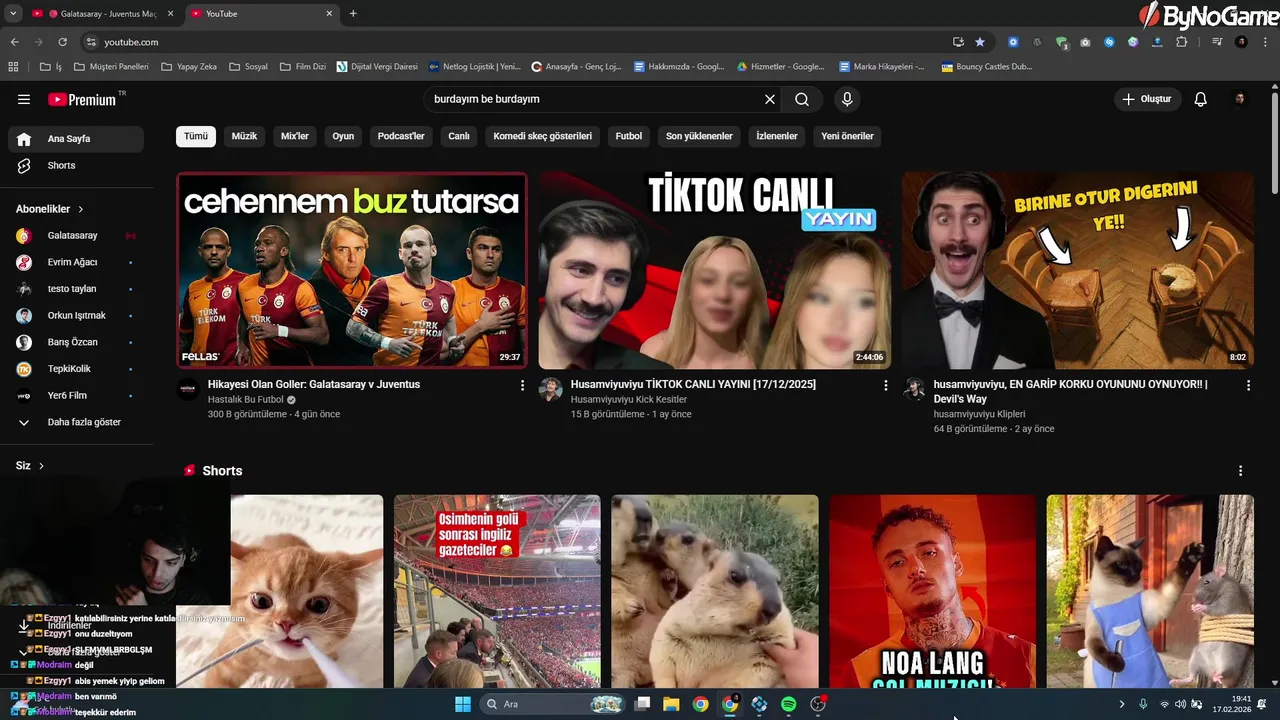Reload the page with the refresh icon

pos(62,42)
